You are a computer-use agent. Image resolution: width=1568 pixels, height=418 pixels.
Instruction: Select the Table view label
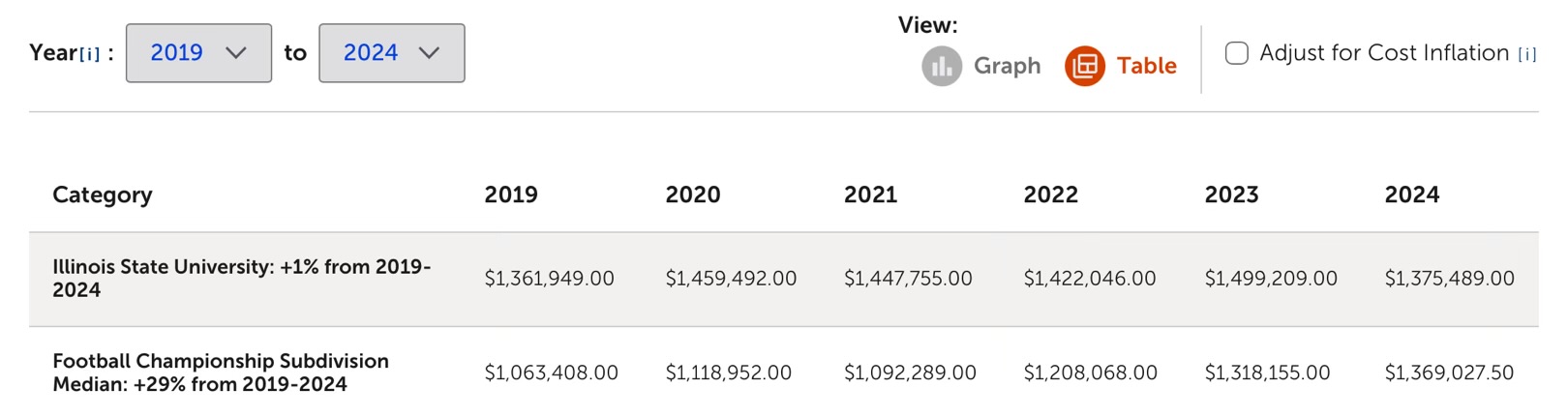tap(1146, 66)
